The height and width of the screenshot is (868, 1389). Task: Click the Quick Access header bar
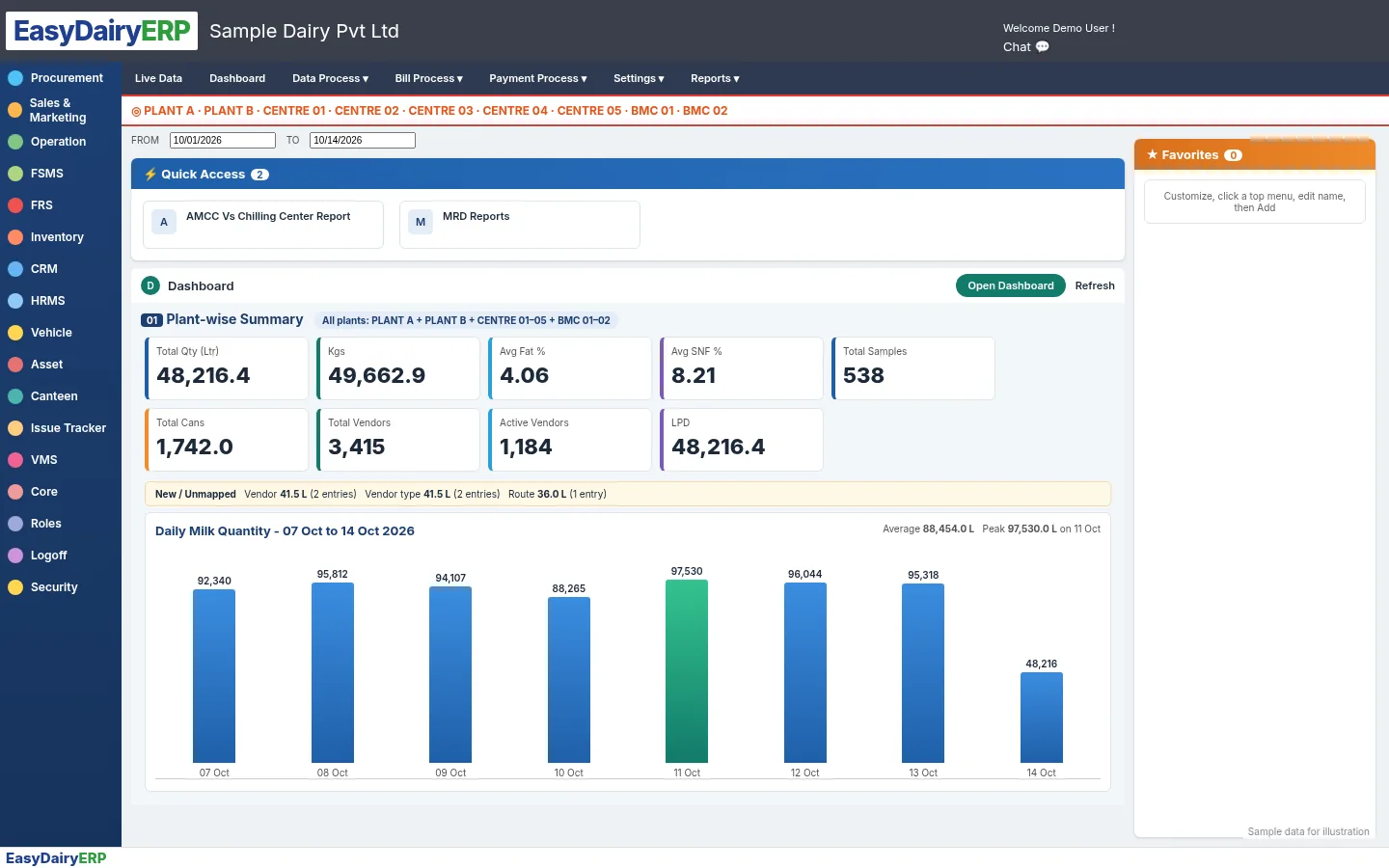[628, 174]
